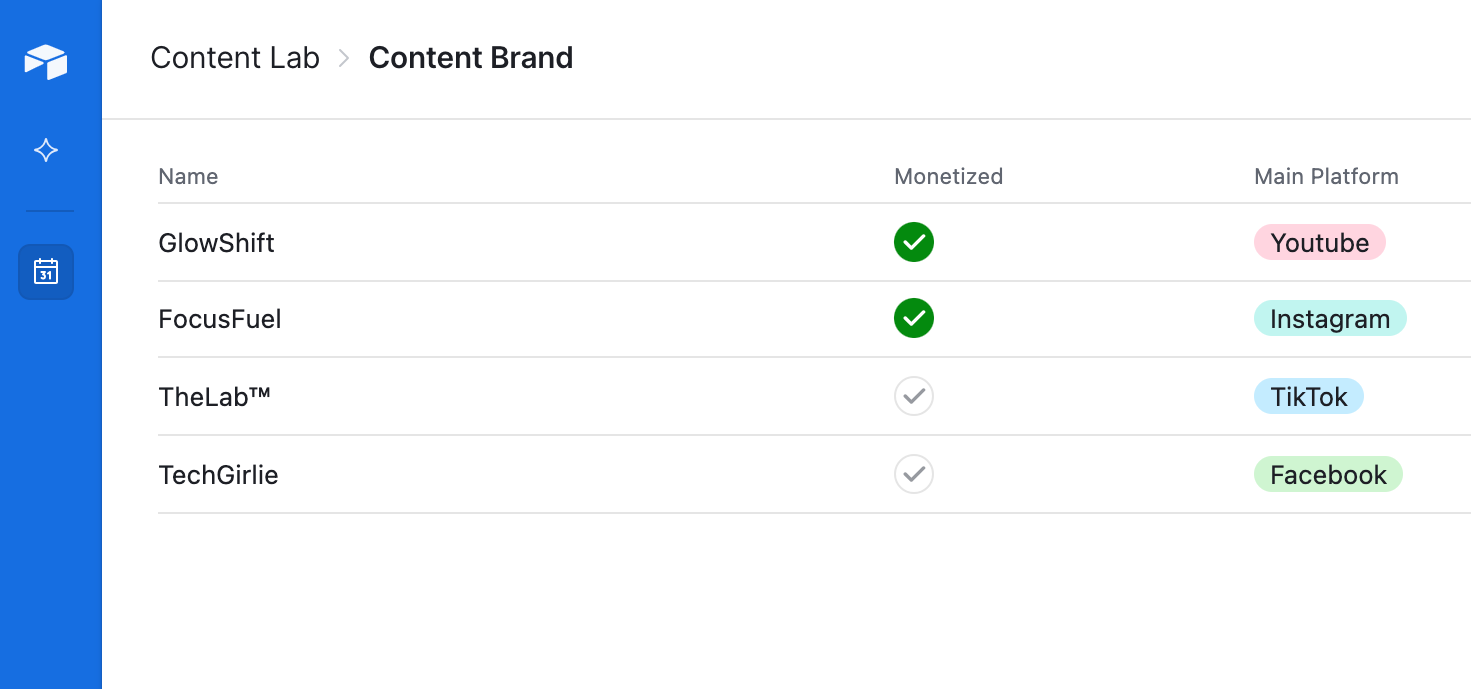Check Monetized for TheLab™

click(x=914, y=396)
